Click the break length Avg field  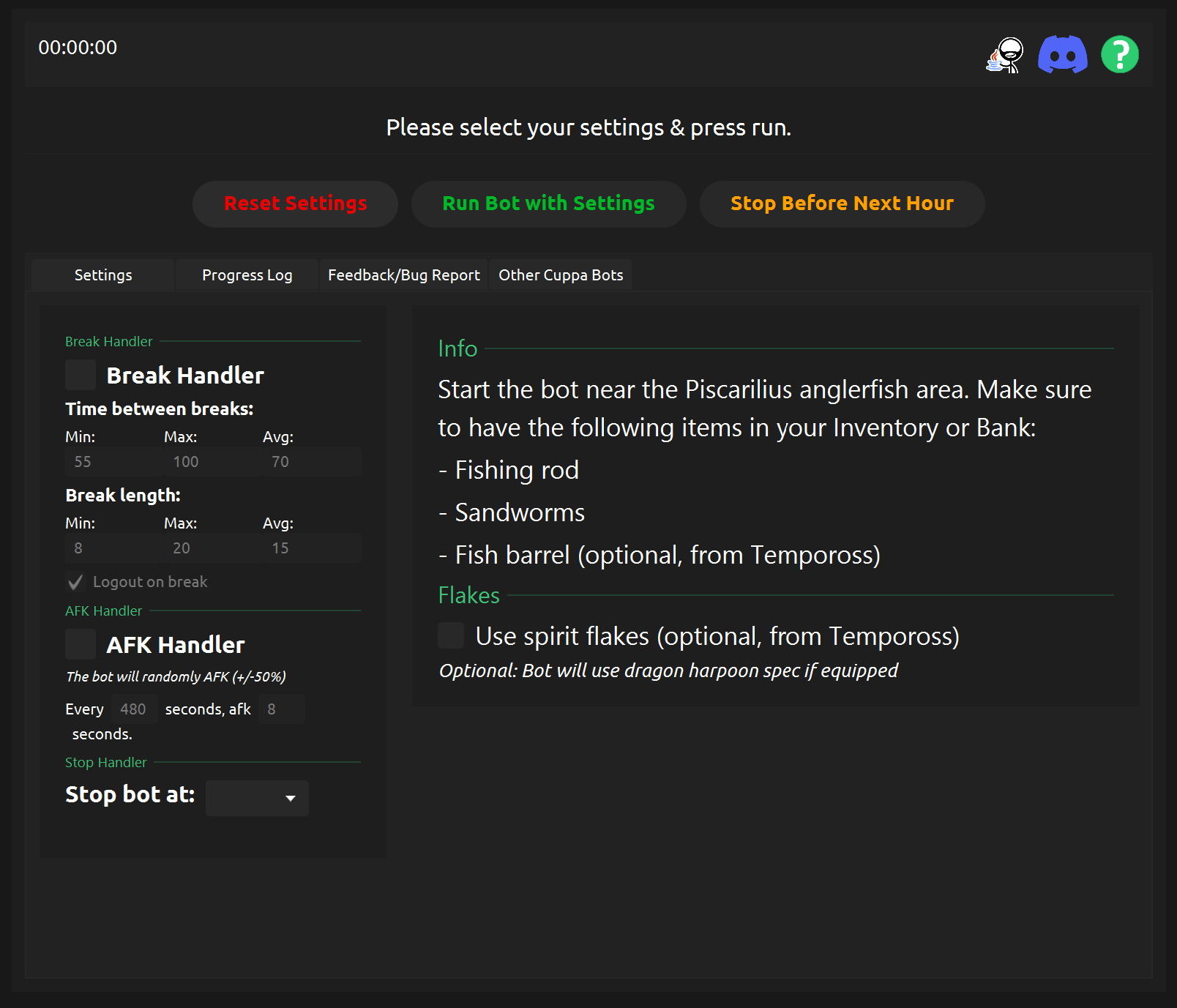(x=311, y=548)
